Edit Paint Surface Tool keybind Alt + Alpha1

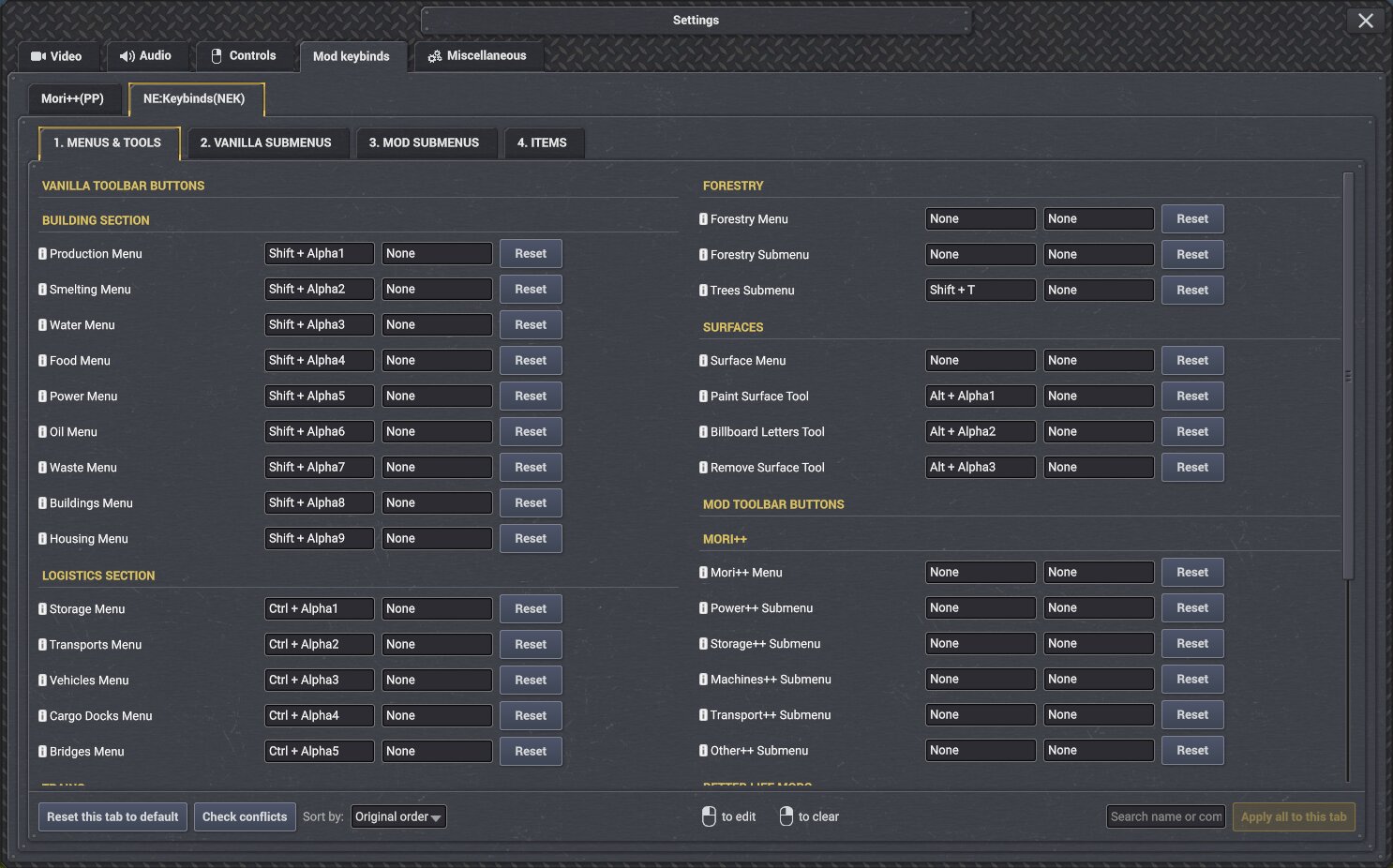[x=981, y=397]
